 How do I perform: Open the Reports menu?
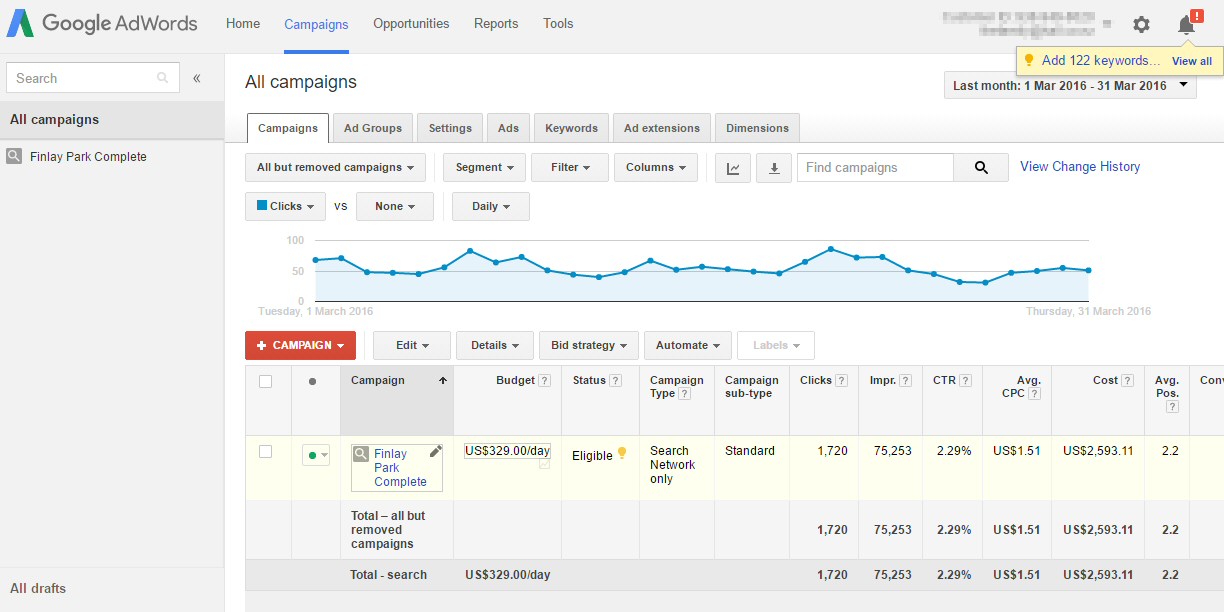click(x=496, y=24)
